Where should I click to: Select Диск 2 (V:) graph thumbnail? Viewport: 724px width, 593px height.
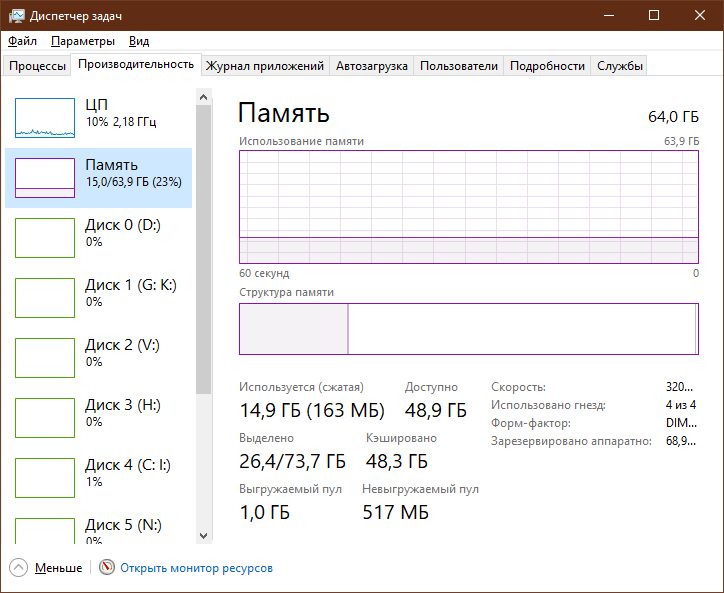(45, 358)
